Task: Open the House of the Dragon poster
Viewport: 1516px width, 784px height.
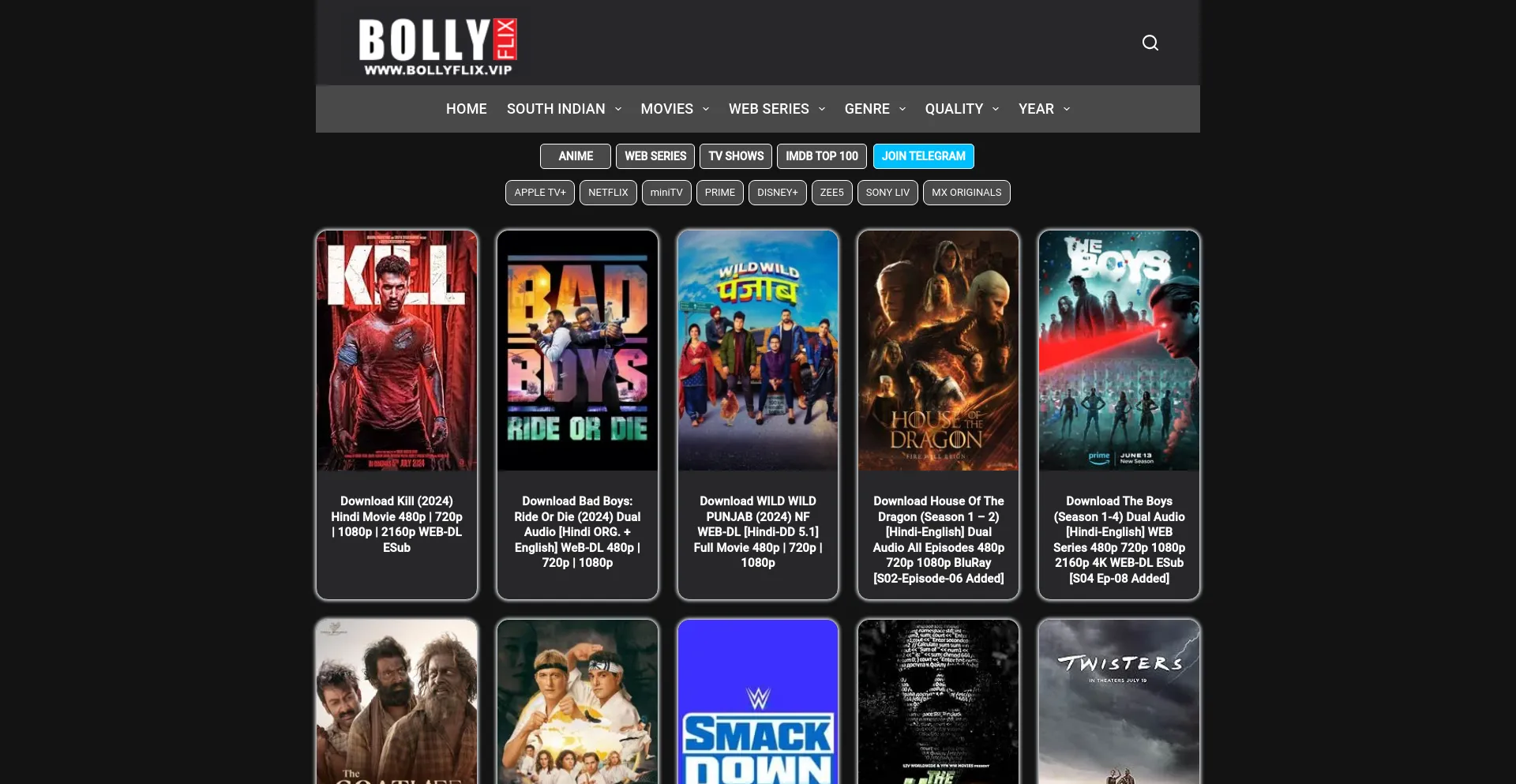Action: click(939, 351)
